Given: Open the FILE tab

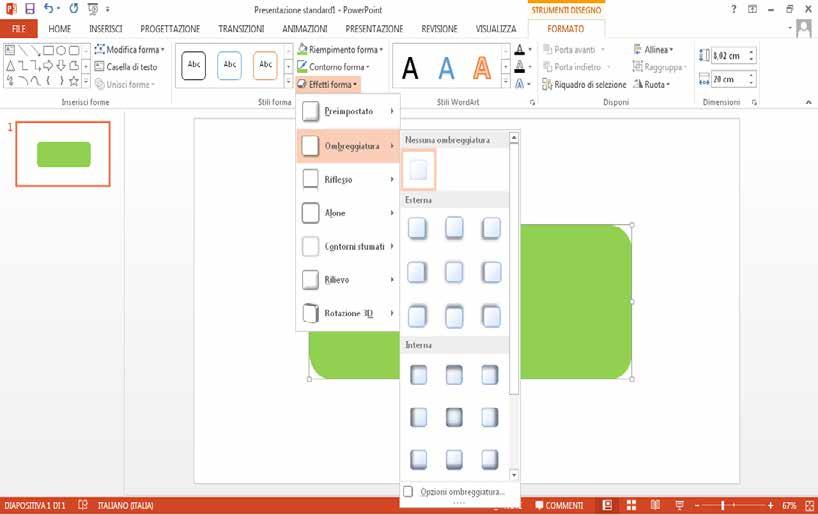Looking at the screenshot, I should tap(19, 29).
